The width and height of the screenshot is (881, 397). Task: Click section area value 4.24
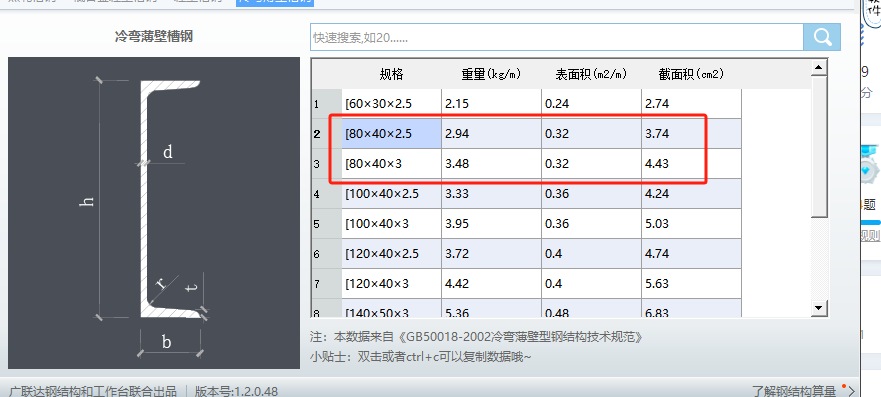[692, 194]
